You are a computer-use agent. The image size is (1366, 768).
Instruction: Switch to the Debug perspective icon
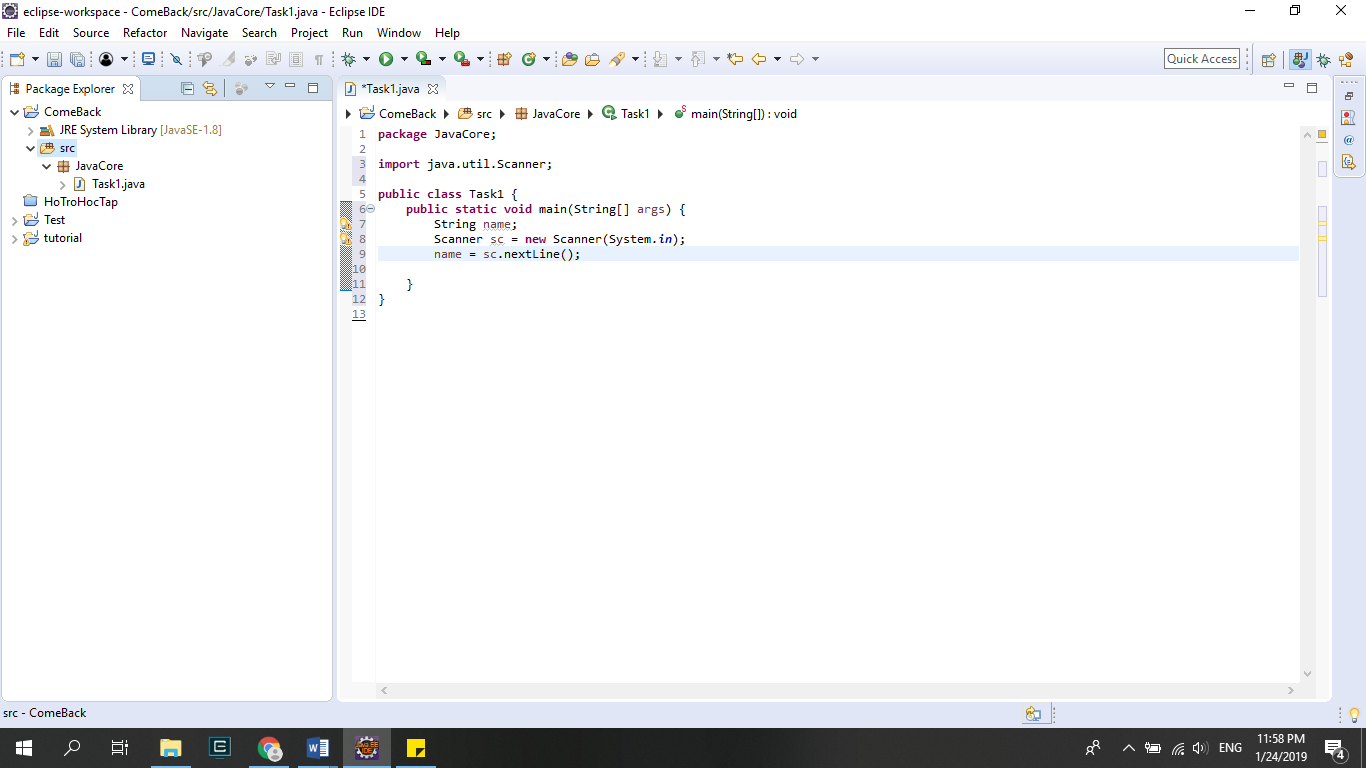1324,60
